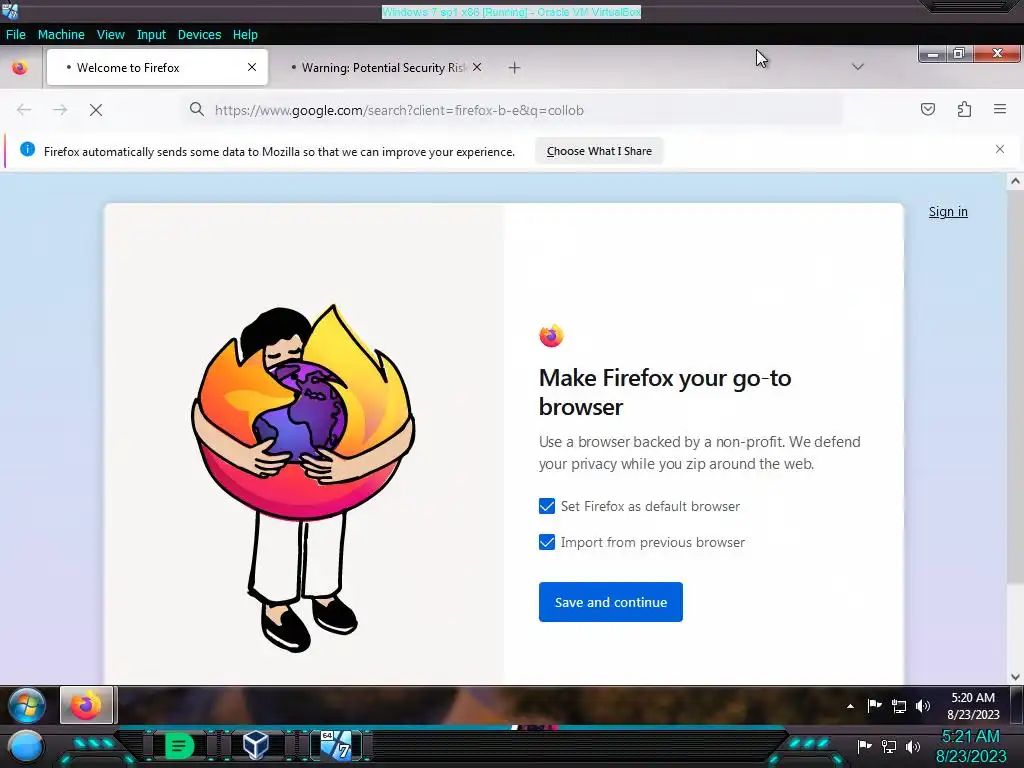This screenshot has height=768, width=1024.
Task: Click Save and continue button
Action: 611,602
